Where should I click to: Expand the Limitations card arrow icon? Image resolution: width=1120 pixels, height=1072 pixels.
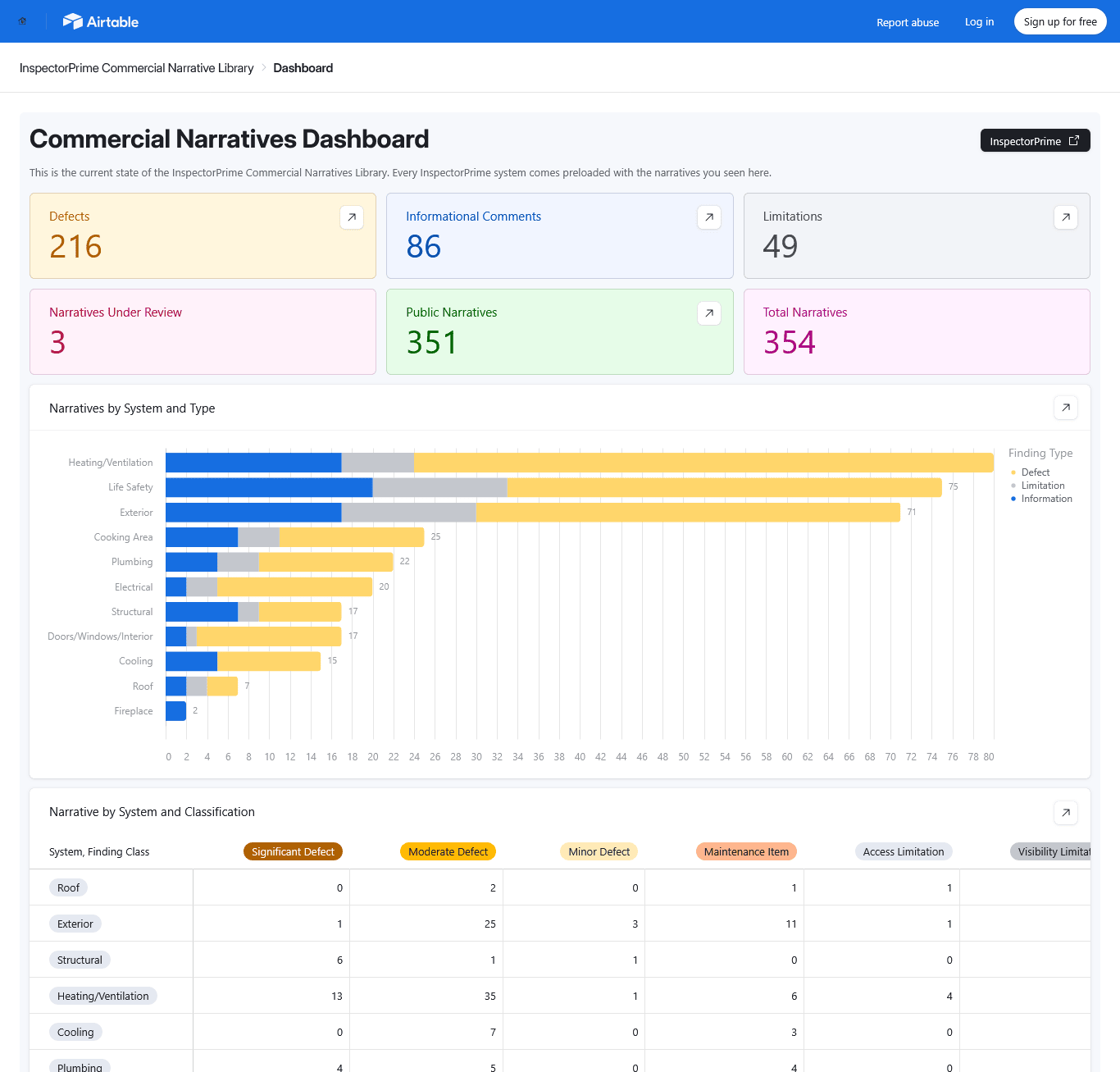[1065, 217]
